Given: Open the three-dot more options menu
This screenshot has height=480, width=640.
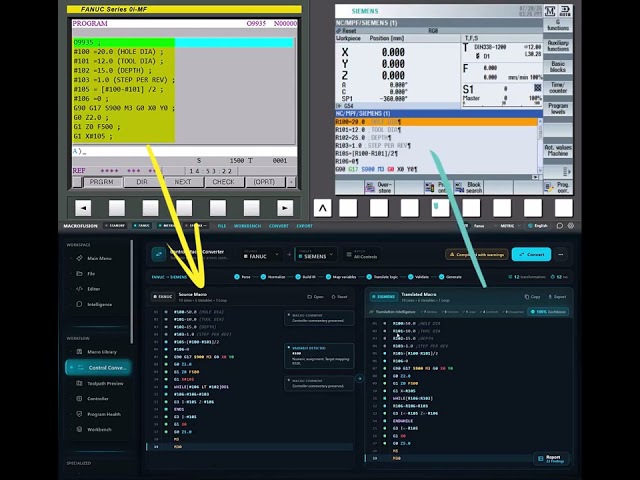Looking at the screenshot, I should tap(561, 254).
